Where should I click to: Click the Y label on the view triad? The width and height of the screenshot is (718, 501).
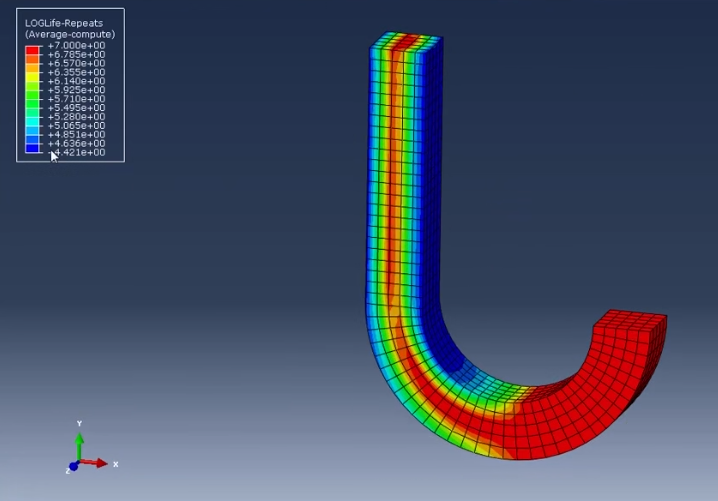pyautogui.click(x=79, y=424)
